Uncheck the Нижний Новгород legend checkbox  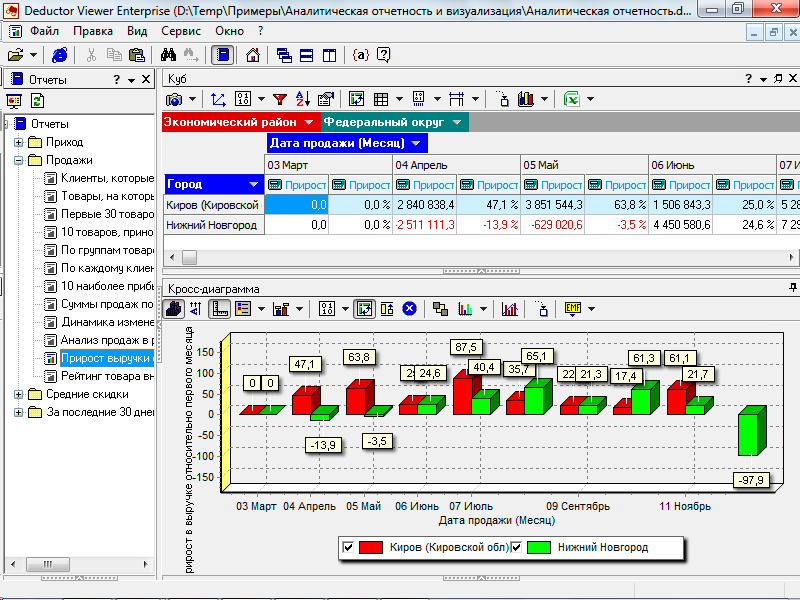(518, 547)
